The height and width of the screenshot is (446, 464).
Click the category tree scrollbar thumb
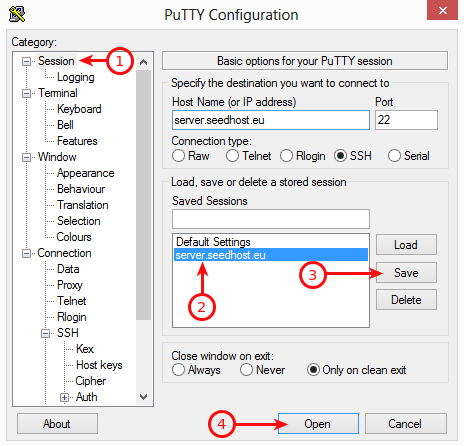pos(144,195)
